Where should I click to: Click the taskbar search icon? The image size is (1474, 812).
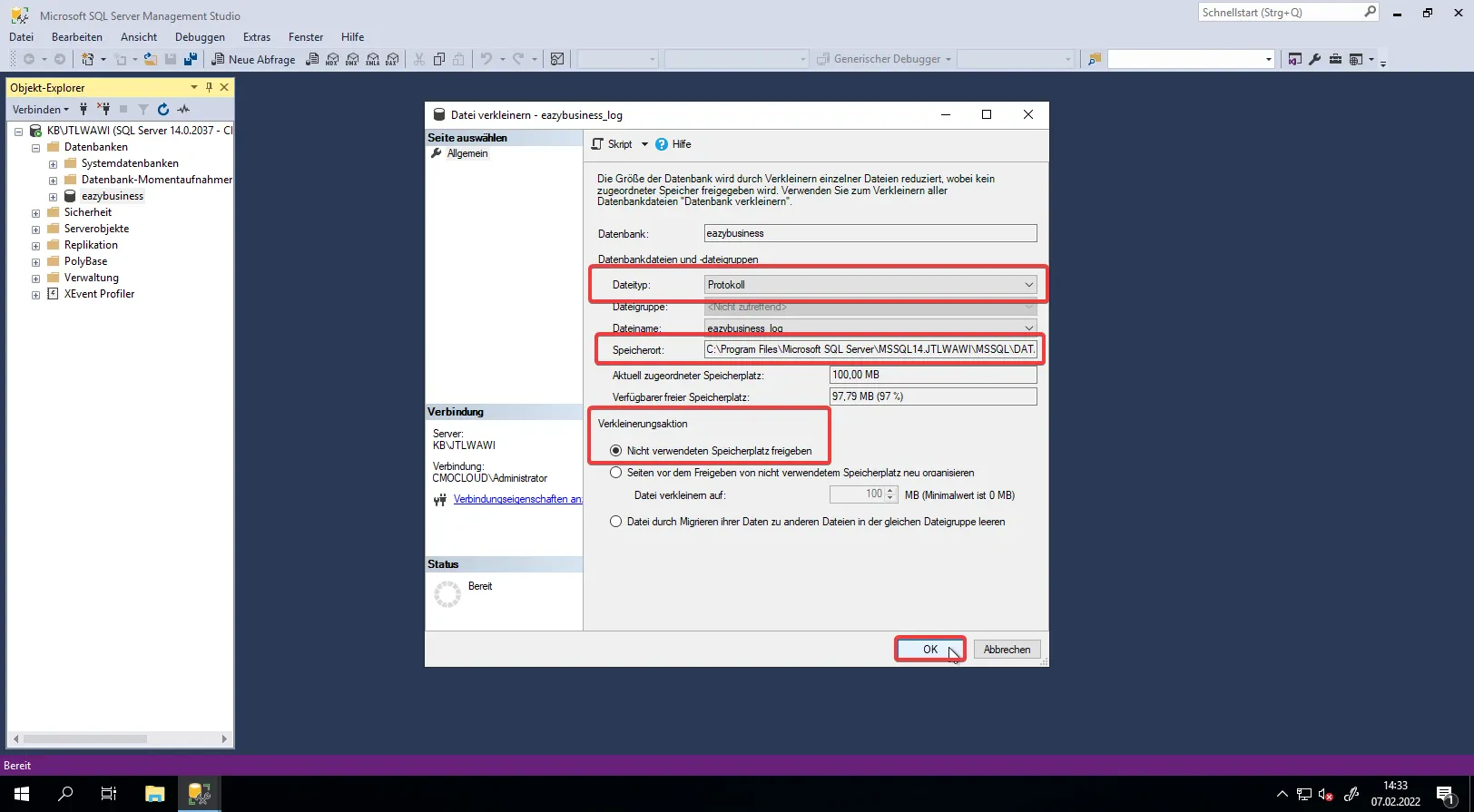pos(65,794)
